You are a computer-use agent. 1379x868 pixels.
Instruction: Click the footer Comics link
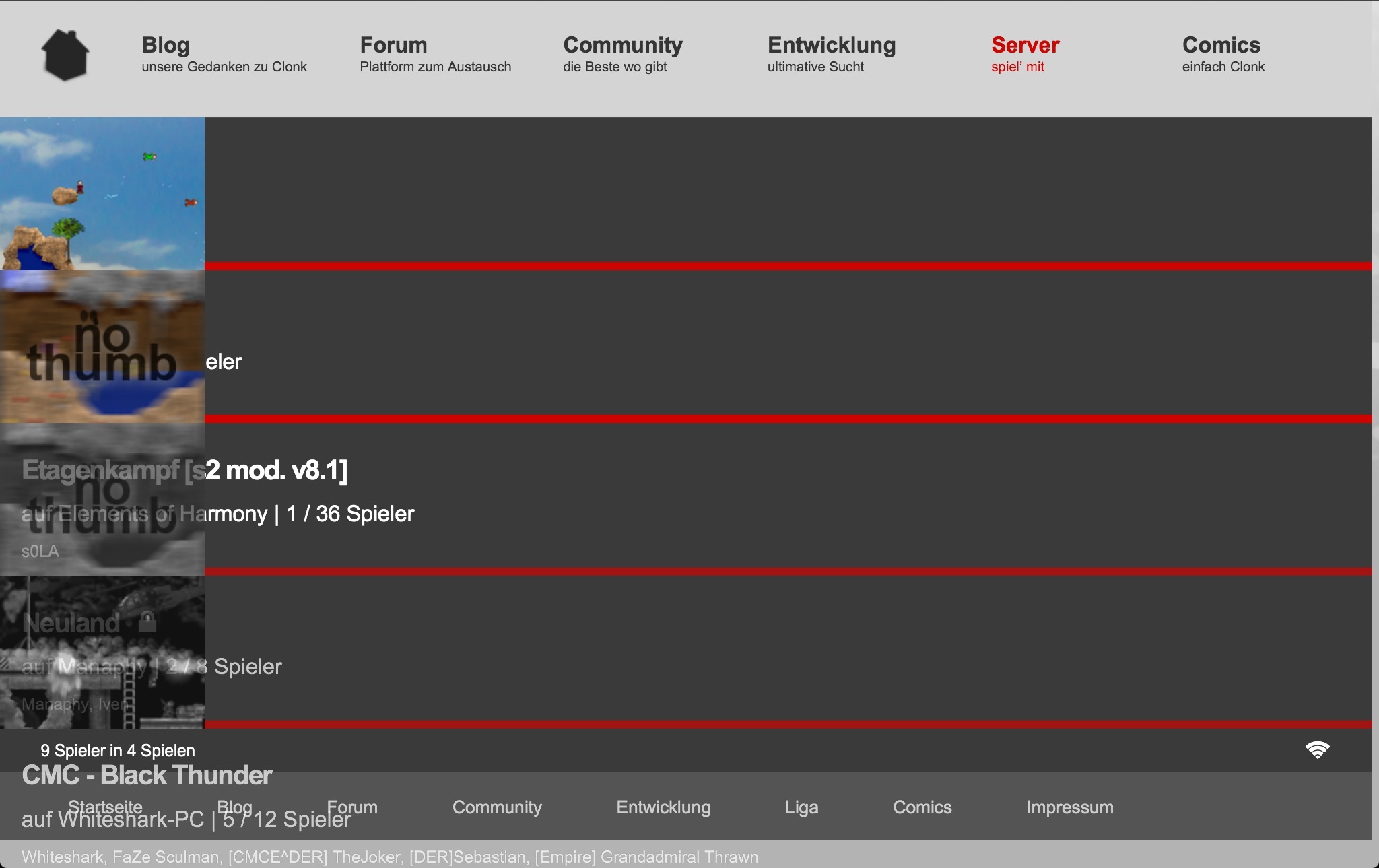[922, 807]
